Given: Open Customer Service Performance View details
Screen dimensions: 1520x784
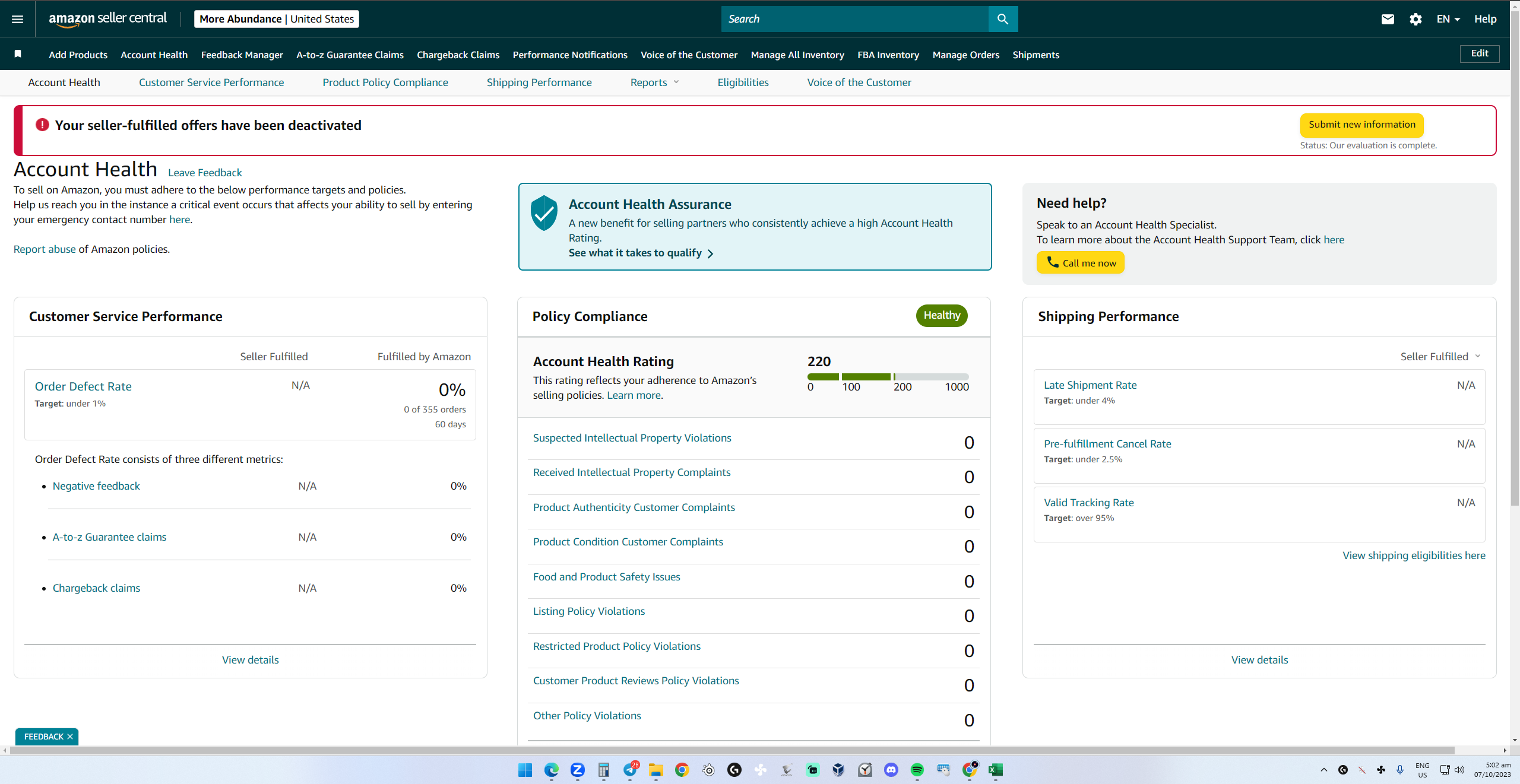Looking at the screenshot, I should (x=251, y=660).
